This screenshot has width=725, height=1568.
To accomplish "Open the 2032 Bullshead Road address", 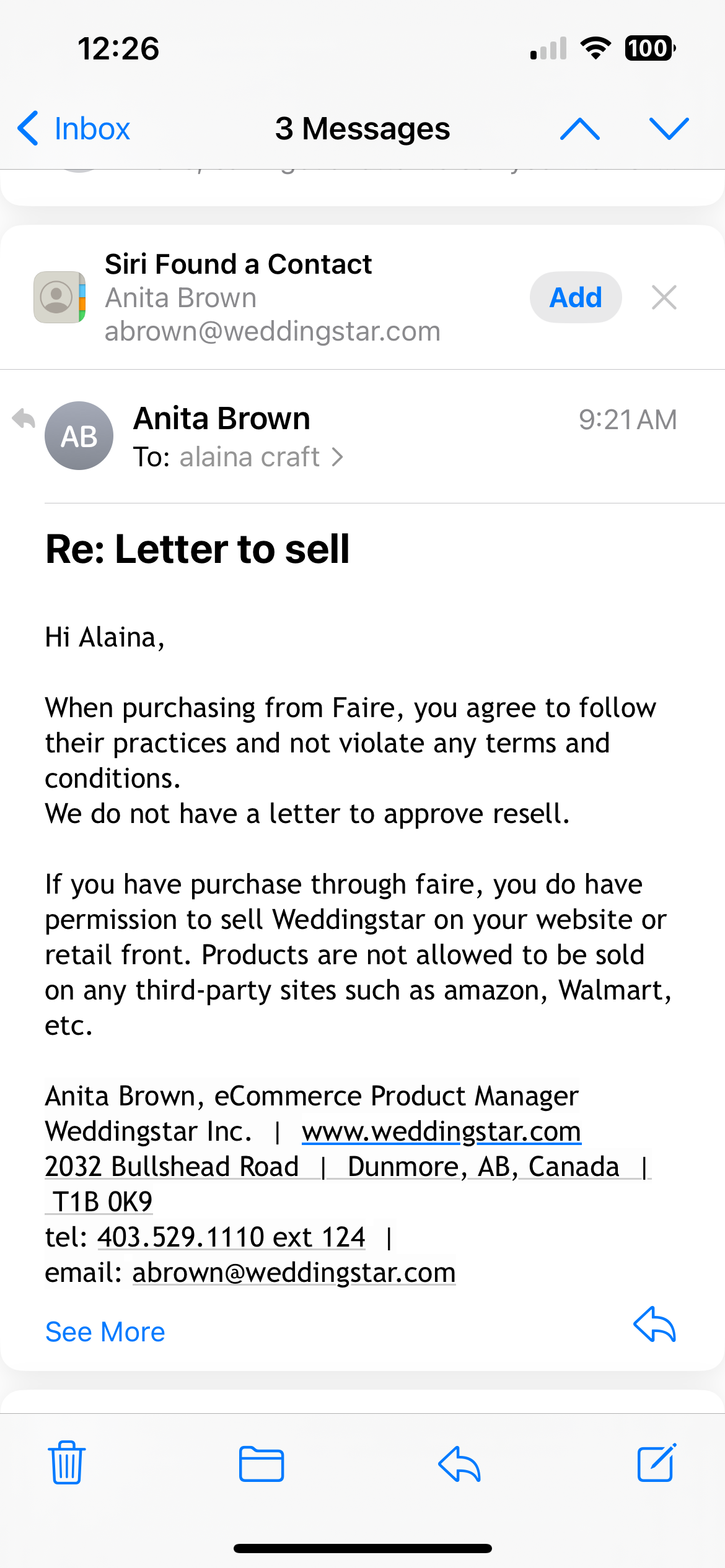I will click(172, 1167).
